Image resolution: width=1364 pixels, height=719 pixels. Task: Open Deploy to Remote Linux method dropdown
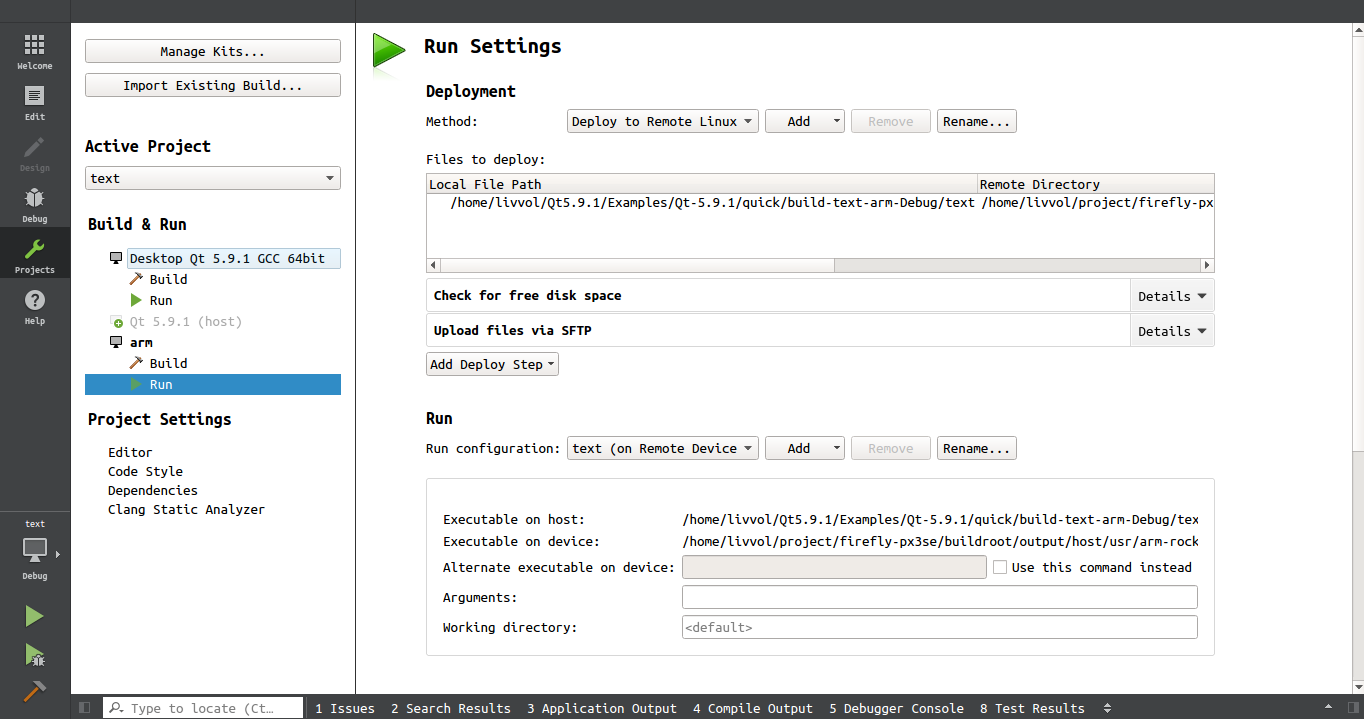663,121
